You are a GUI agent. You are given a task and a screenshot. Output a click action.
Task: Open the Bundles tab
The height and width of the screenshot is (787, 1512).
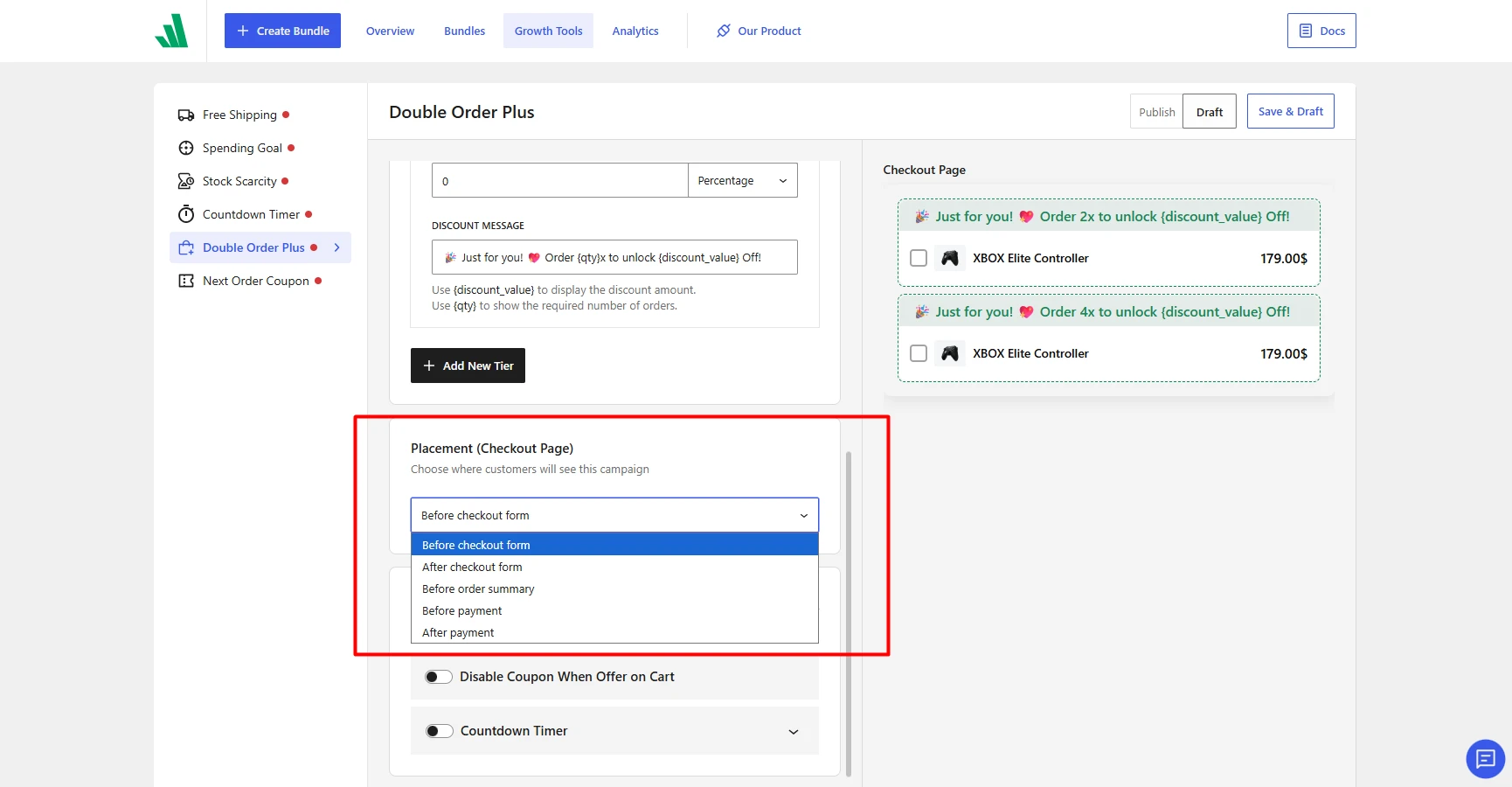pos(464,31)
